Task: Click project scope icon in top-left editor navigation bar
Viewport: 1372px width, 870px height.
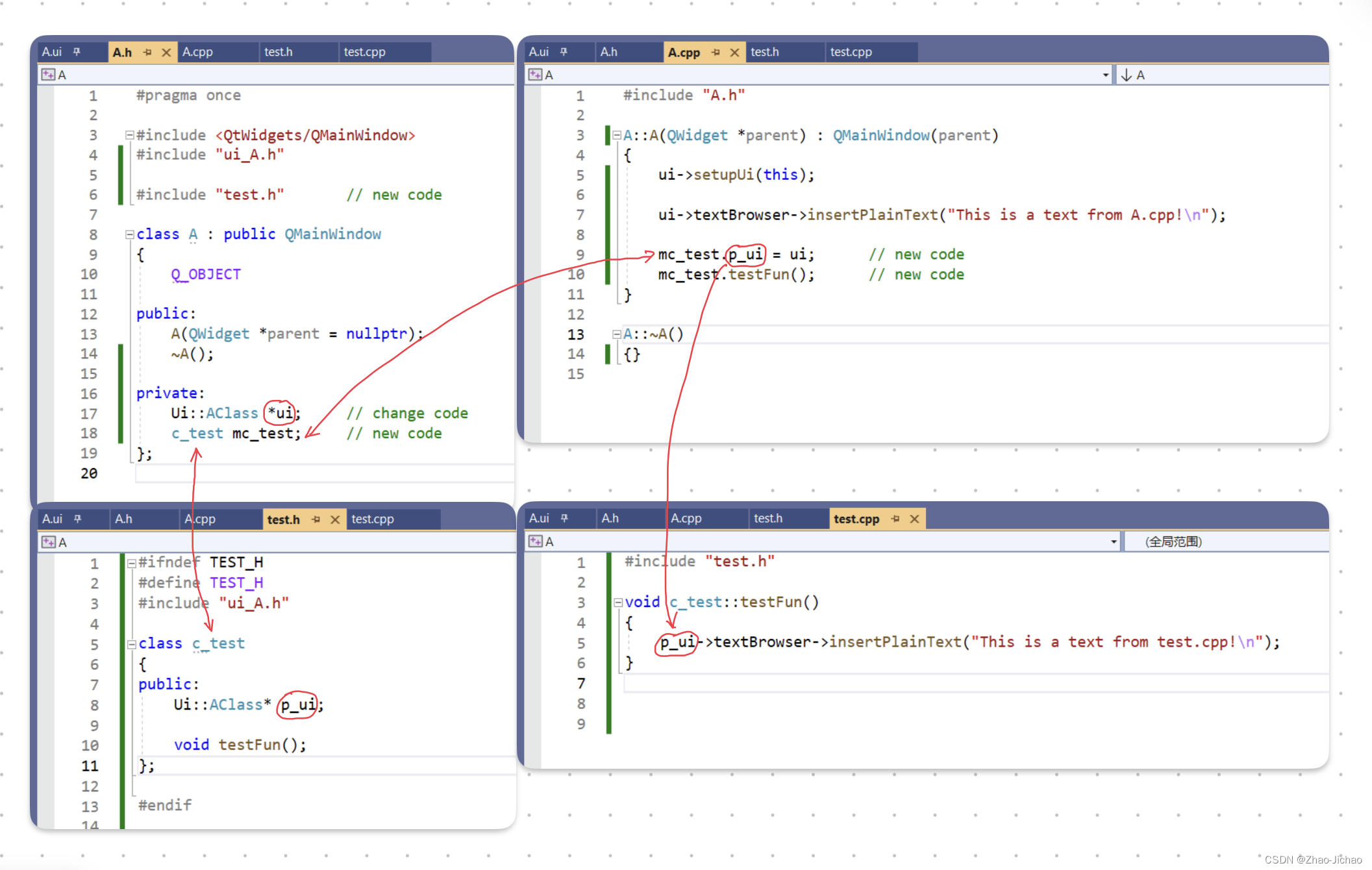Action: tap(48, 75)
